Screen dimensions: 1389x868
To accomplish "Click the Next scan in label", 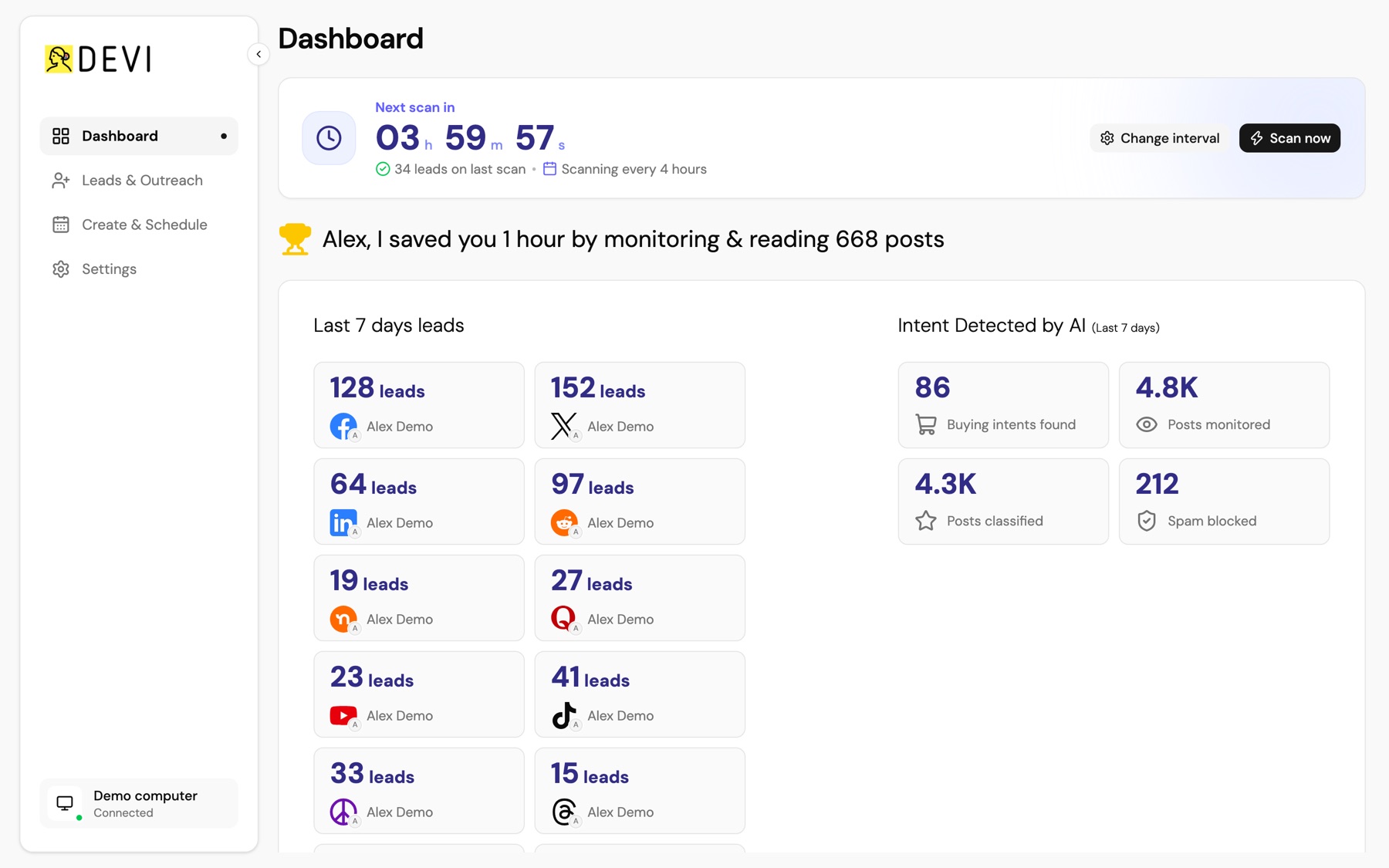I will (x=415, y=107).
